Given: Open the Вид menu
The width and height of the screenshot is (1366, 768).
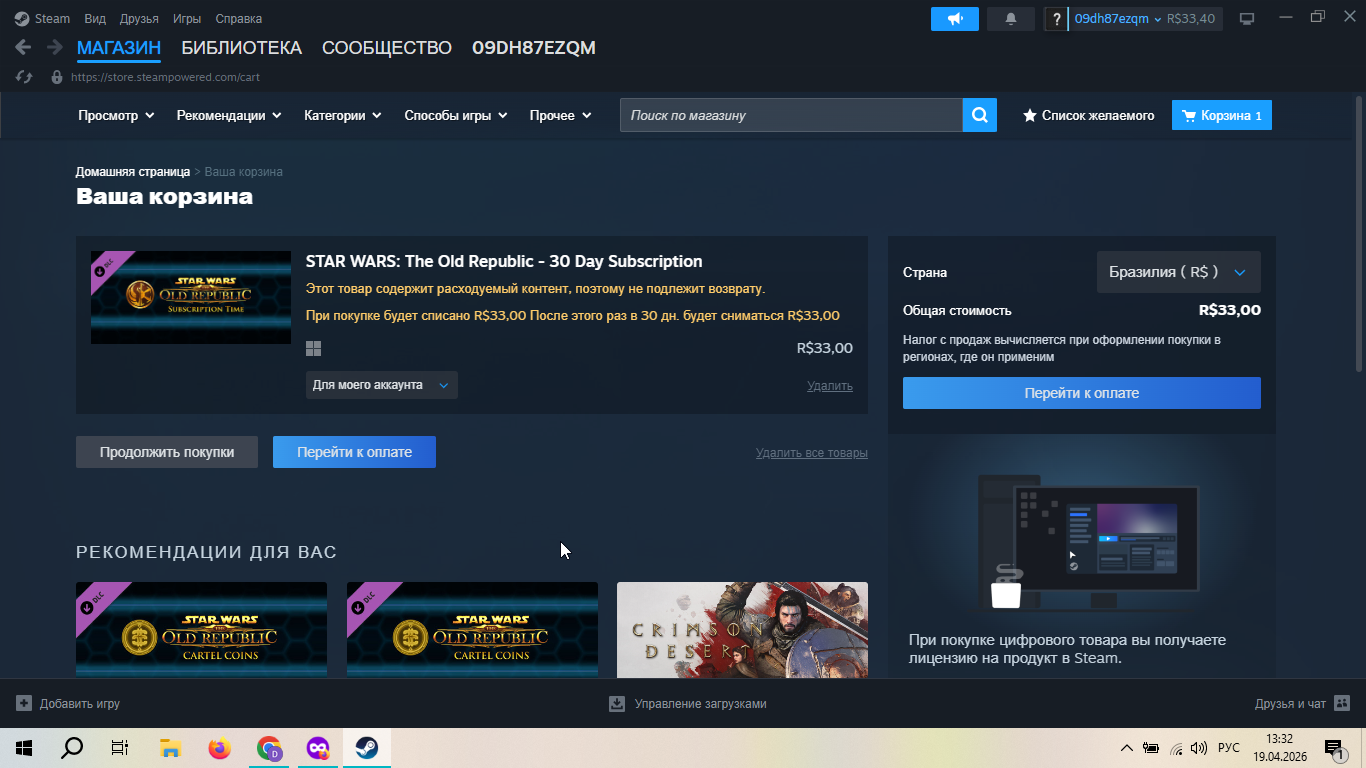Looking at the screenshot, I should [95, 19].
